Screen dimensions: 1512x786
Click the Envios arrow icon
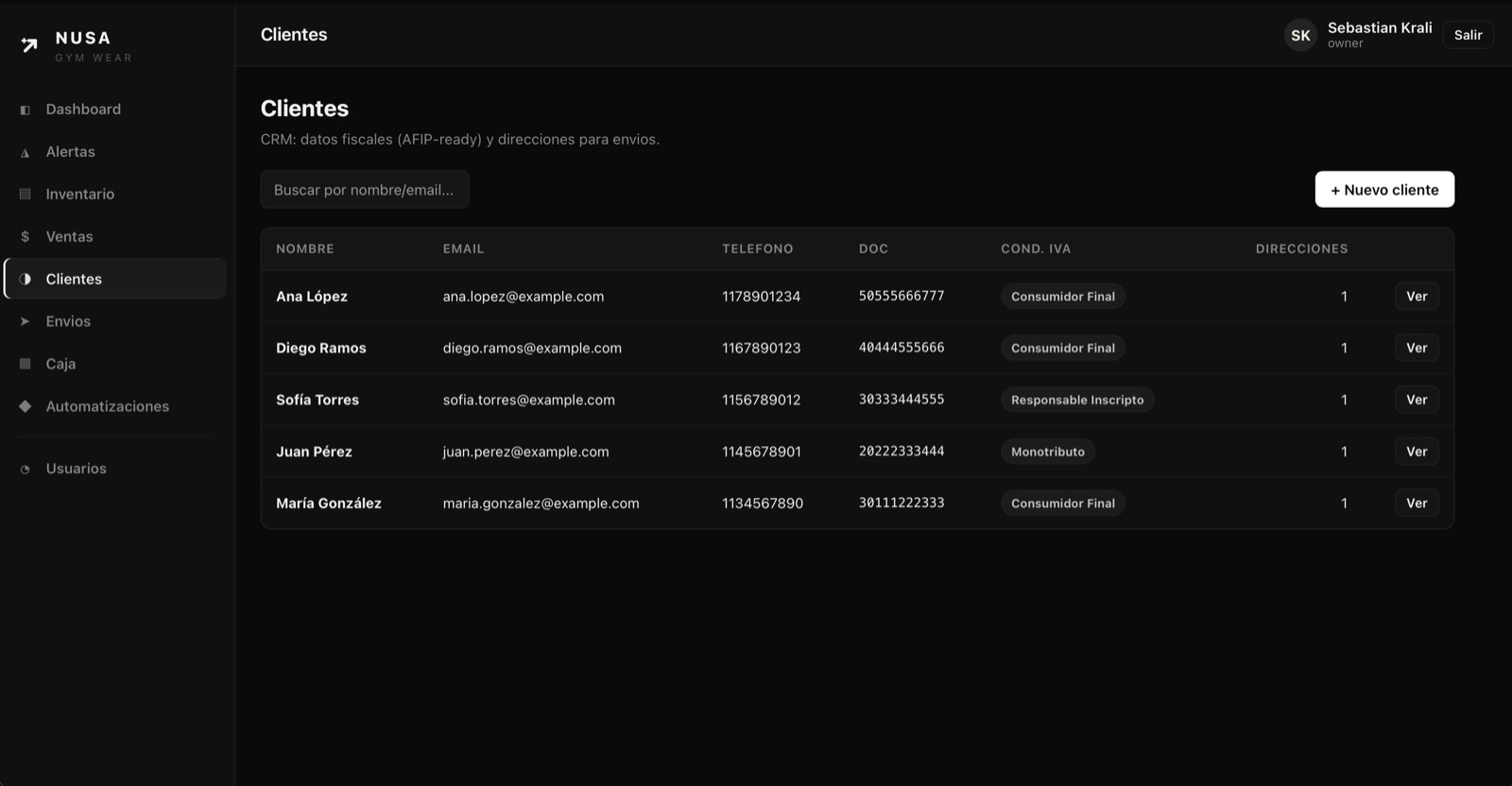tap(26, 322)
